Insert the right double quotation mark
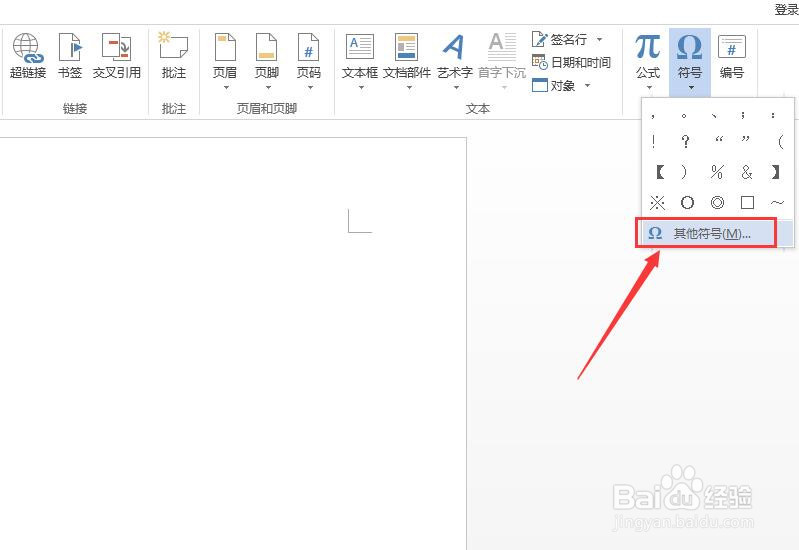 [745, 139]
